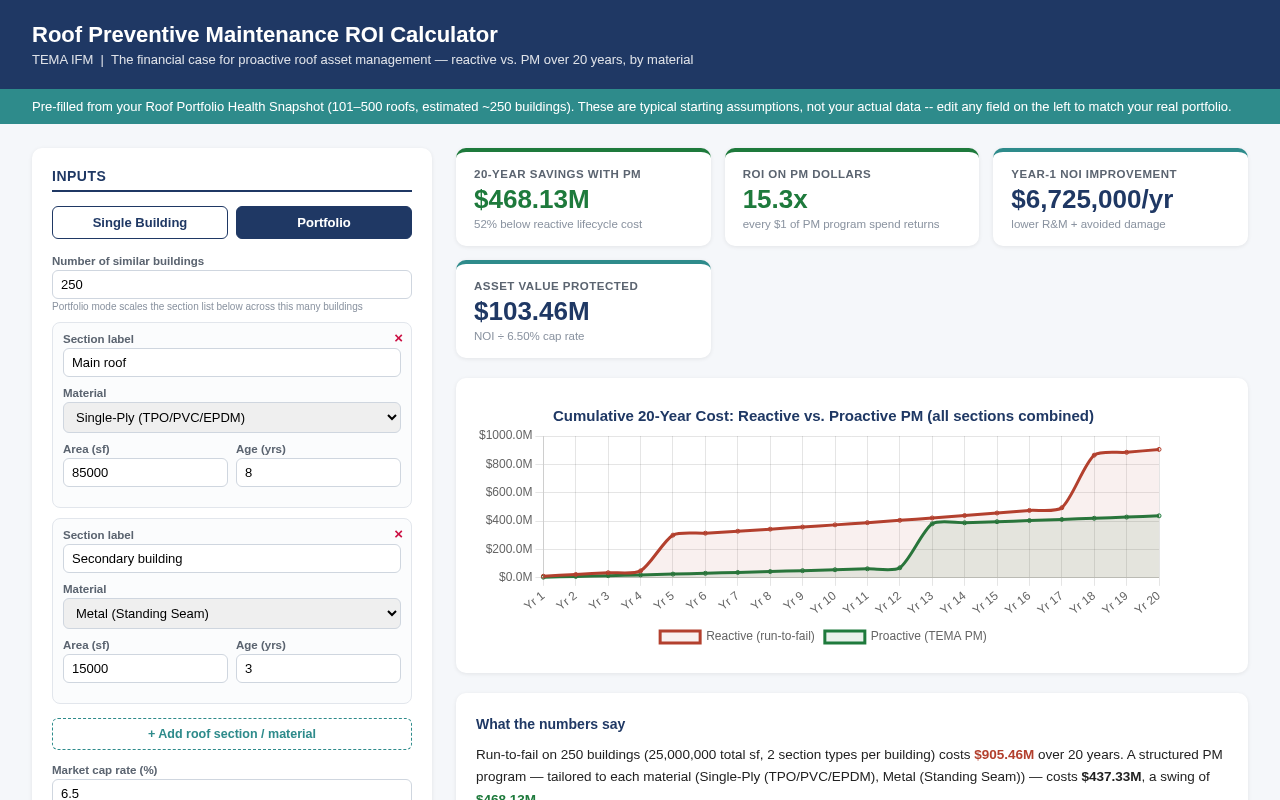Edit Main roof area field showing 85000
Screen dimensions: 1280x800
coord(145,472)
